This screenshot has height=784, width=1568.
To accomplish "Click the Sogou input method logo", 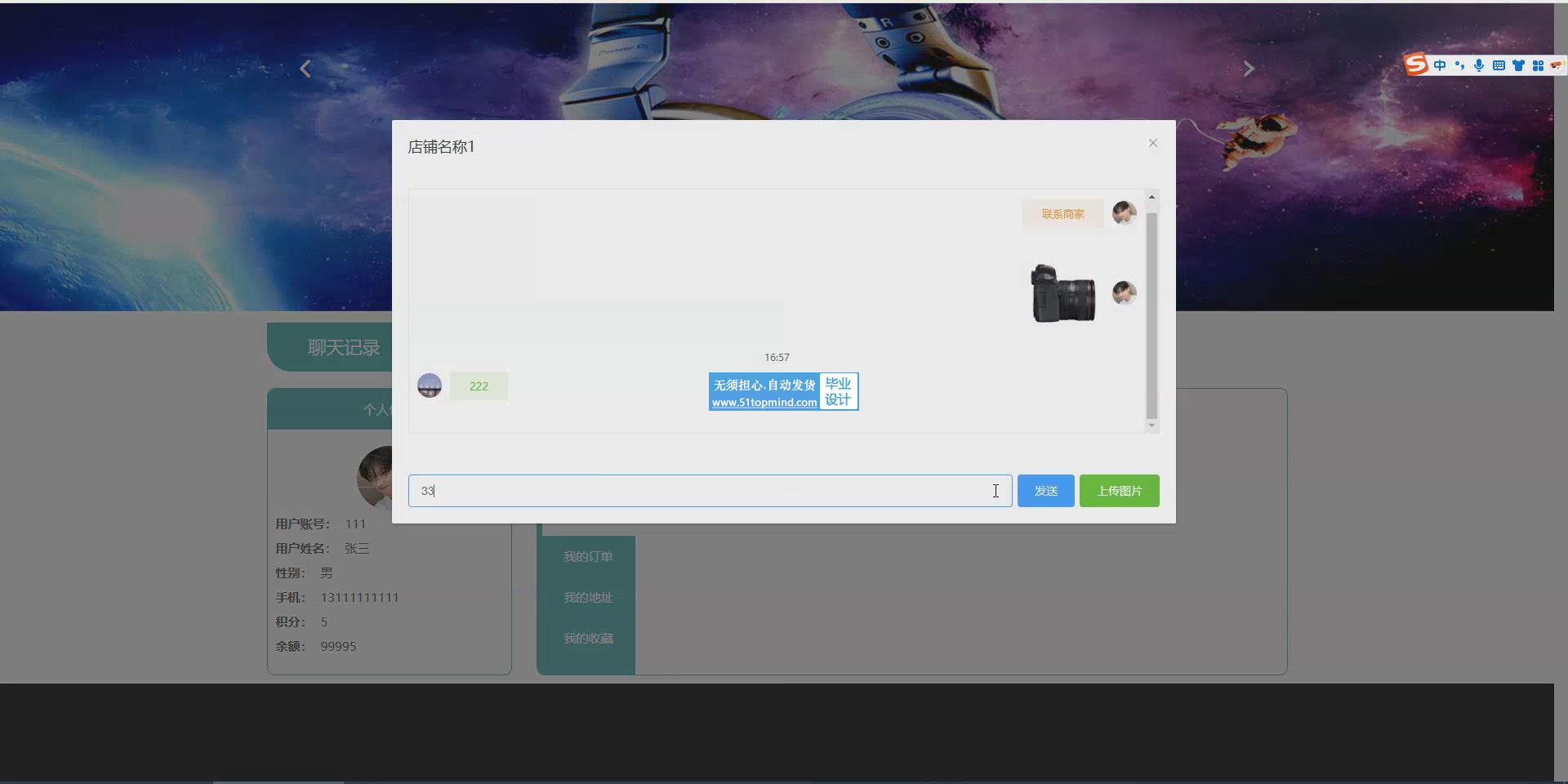I will tap(1416, 65).
